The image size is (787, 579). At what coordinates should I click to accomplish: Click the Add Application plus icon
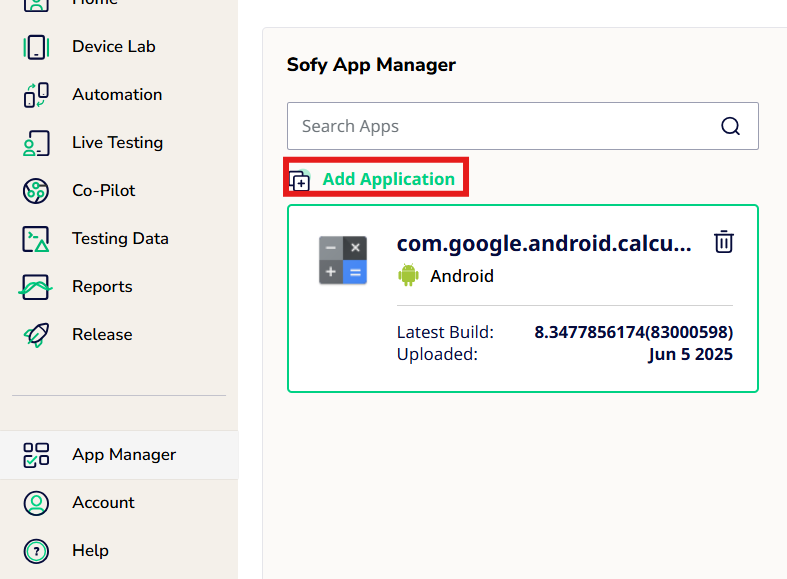tap(300, 180)
